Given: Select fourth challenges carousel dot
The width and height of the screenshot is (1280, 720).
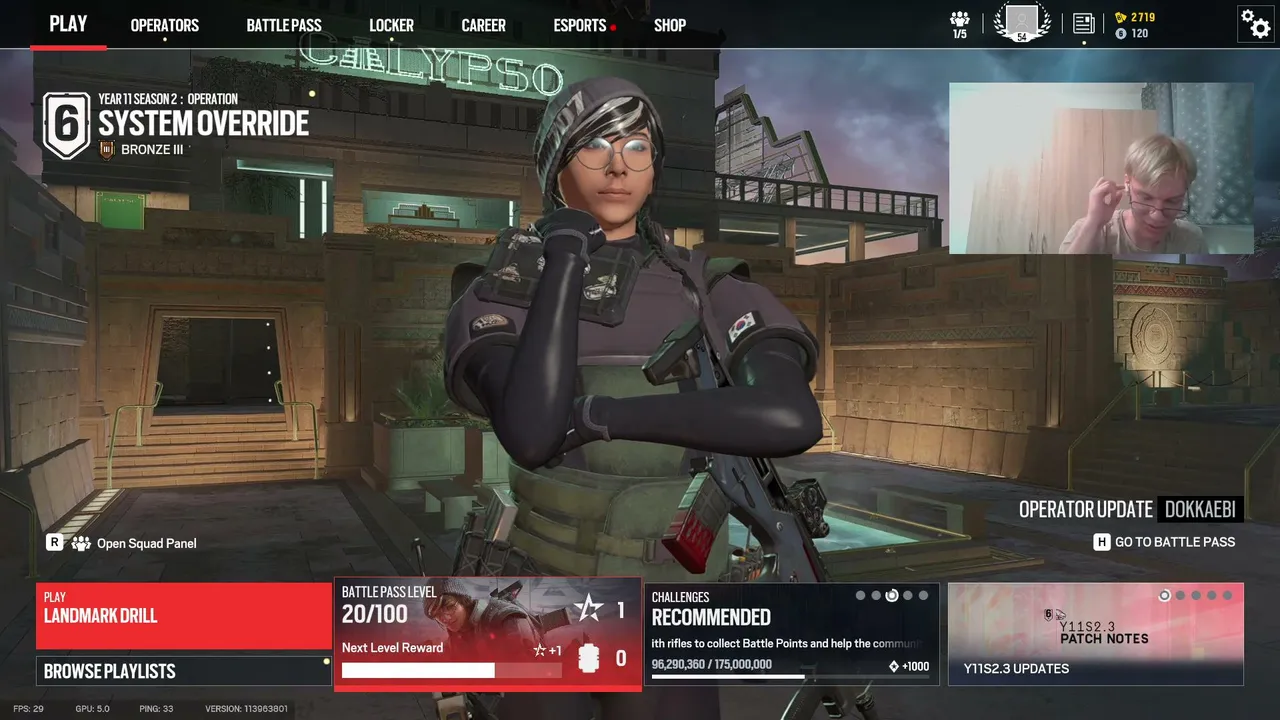Looking at the screenshot, I should pos(908,596).
